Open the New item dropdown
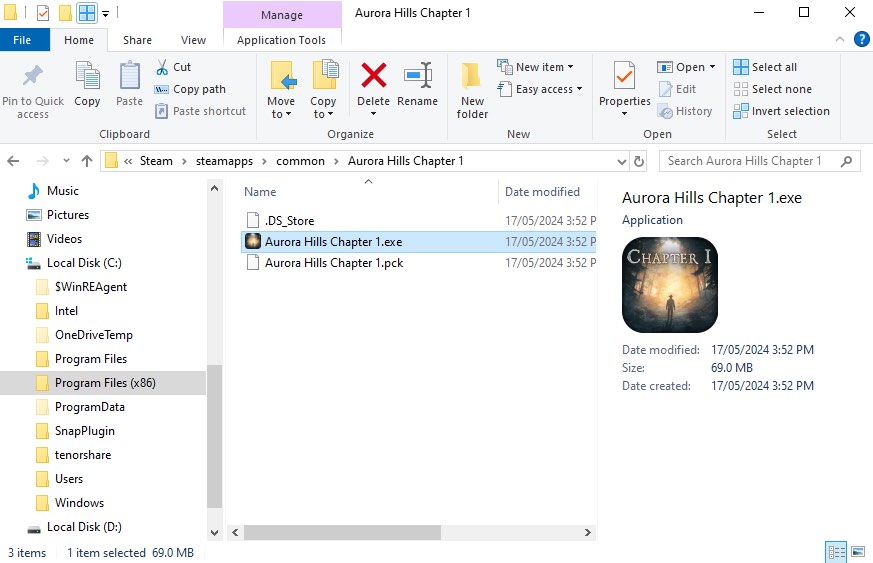This screenshot has width=873, height=563. pyautogui.click(x=536, y=67)
